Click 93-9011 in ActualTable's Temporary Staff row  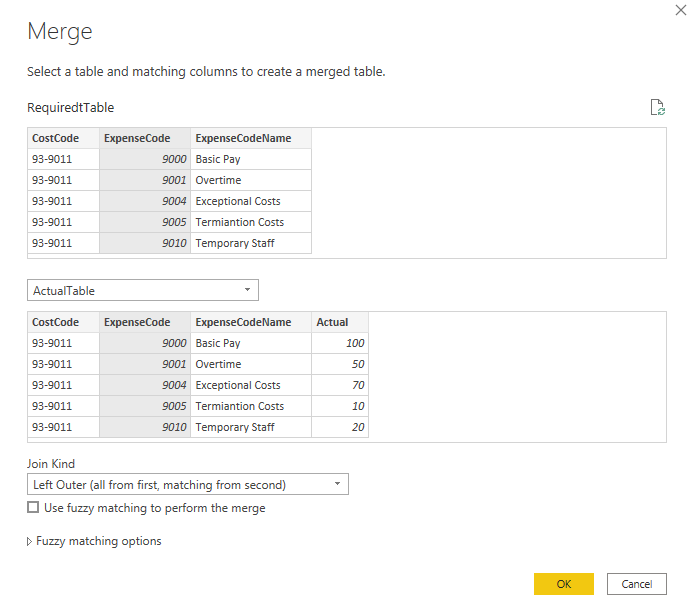point(63,427)
